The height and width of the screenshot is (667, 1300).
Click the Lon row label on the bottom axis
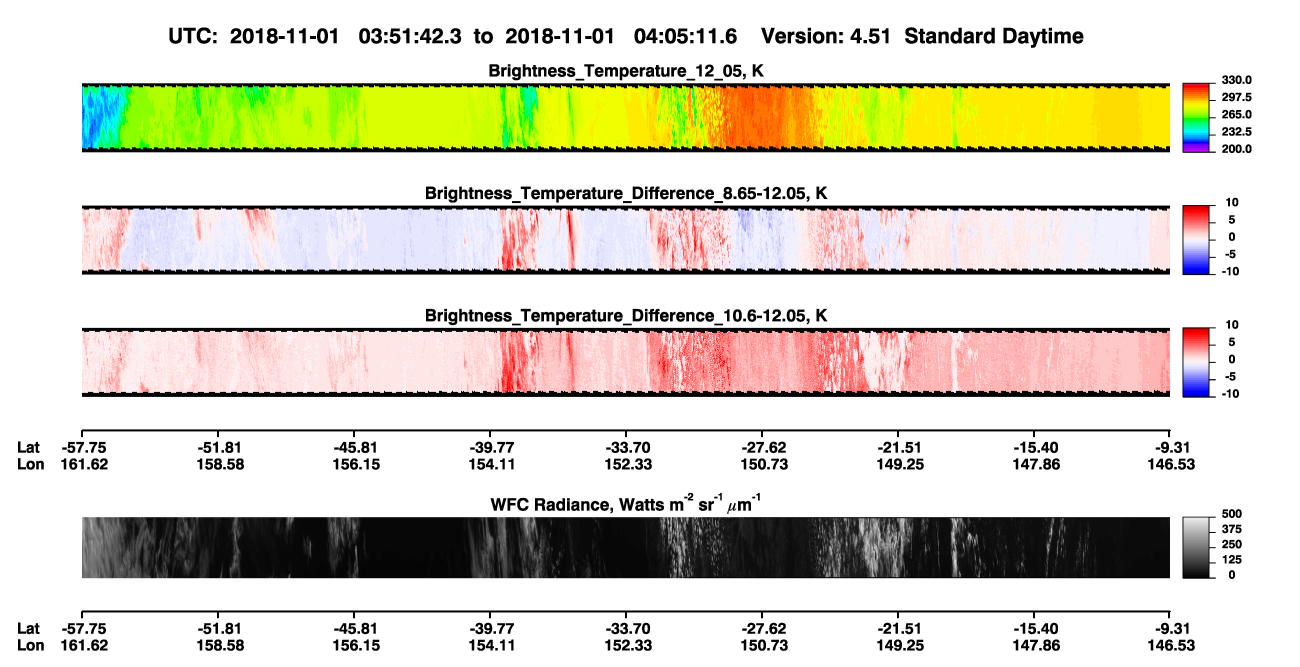point(30,644)
